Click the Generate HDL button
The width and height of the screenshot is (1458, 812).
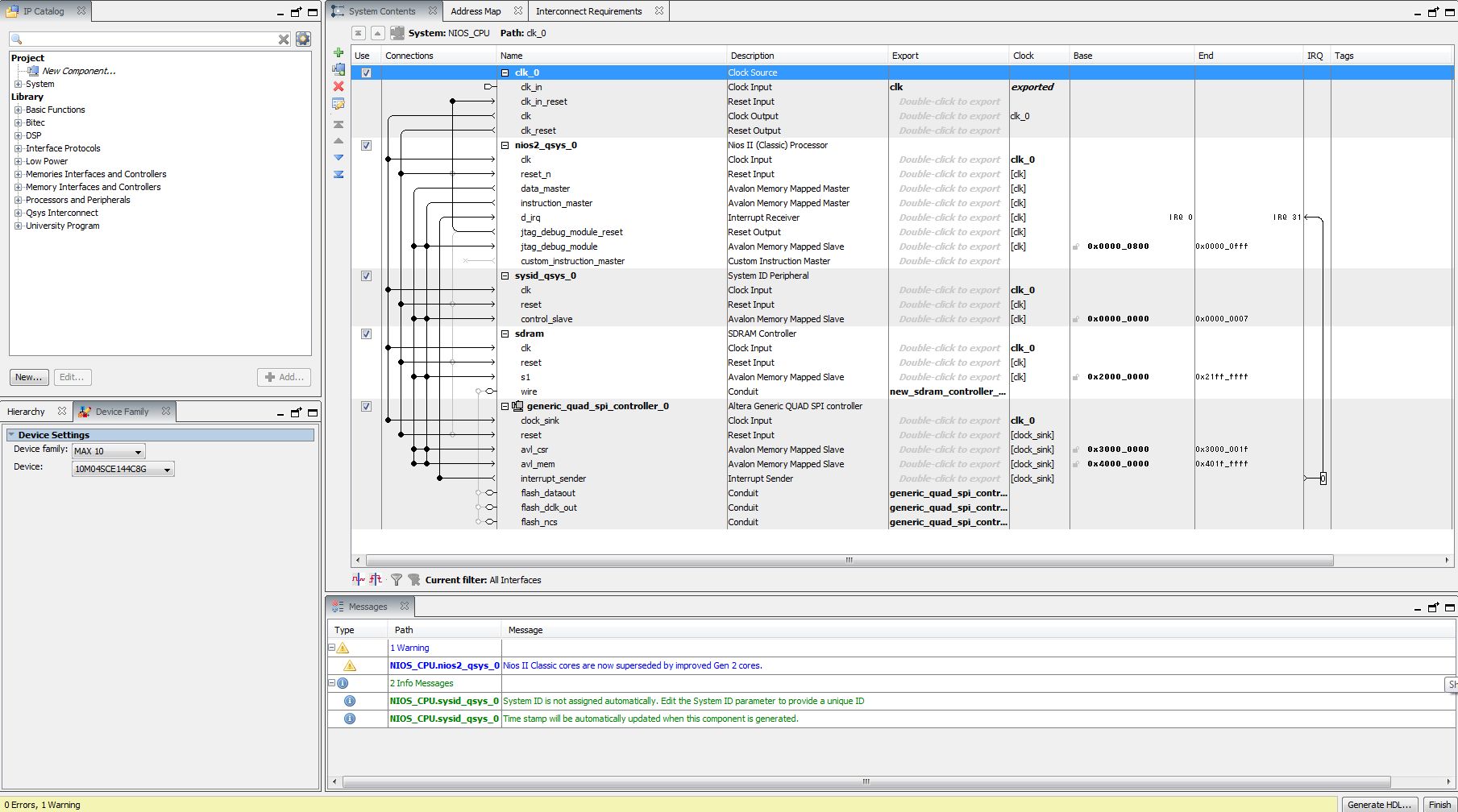[x=1379, y=804]
